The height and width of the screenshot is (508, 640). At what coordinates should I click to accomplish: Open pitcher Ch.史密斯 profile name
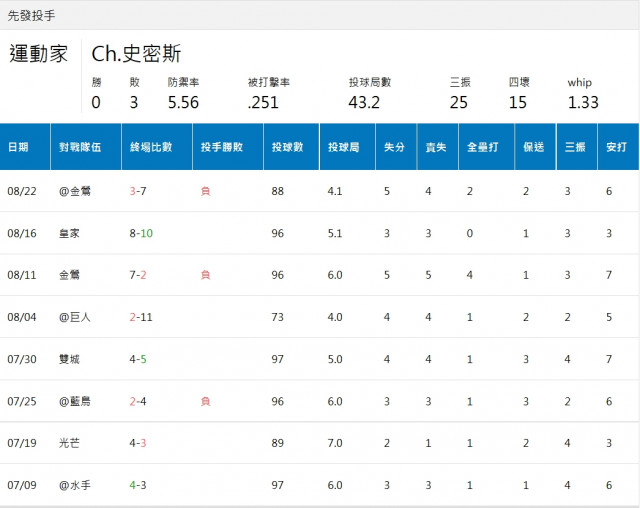[x=137, y=54]
